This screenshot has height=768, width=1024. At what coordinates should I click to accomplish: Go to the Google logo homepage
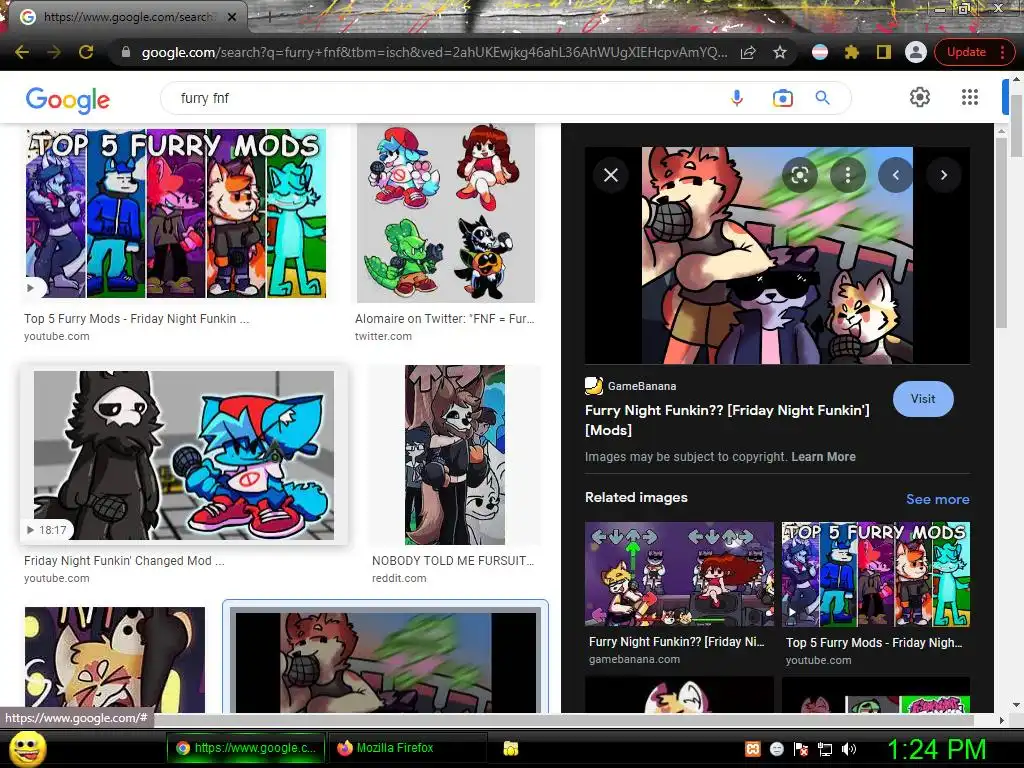[x=68, y=99]
